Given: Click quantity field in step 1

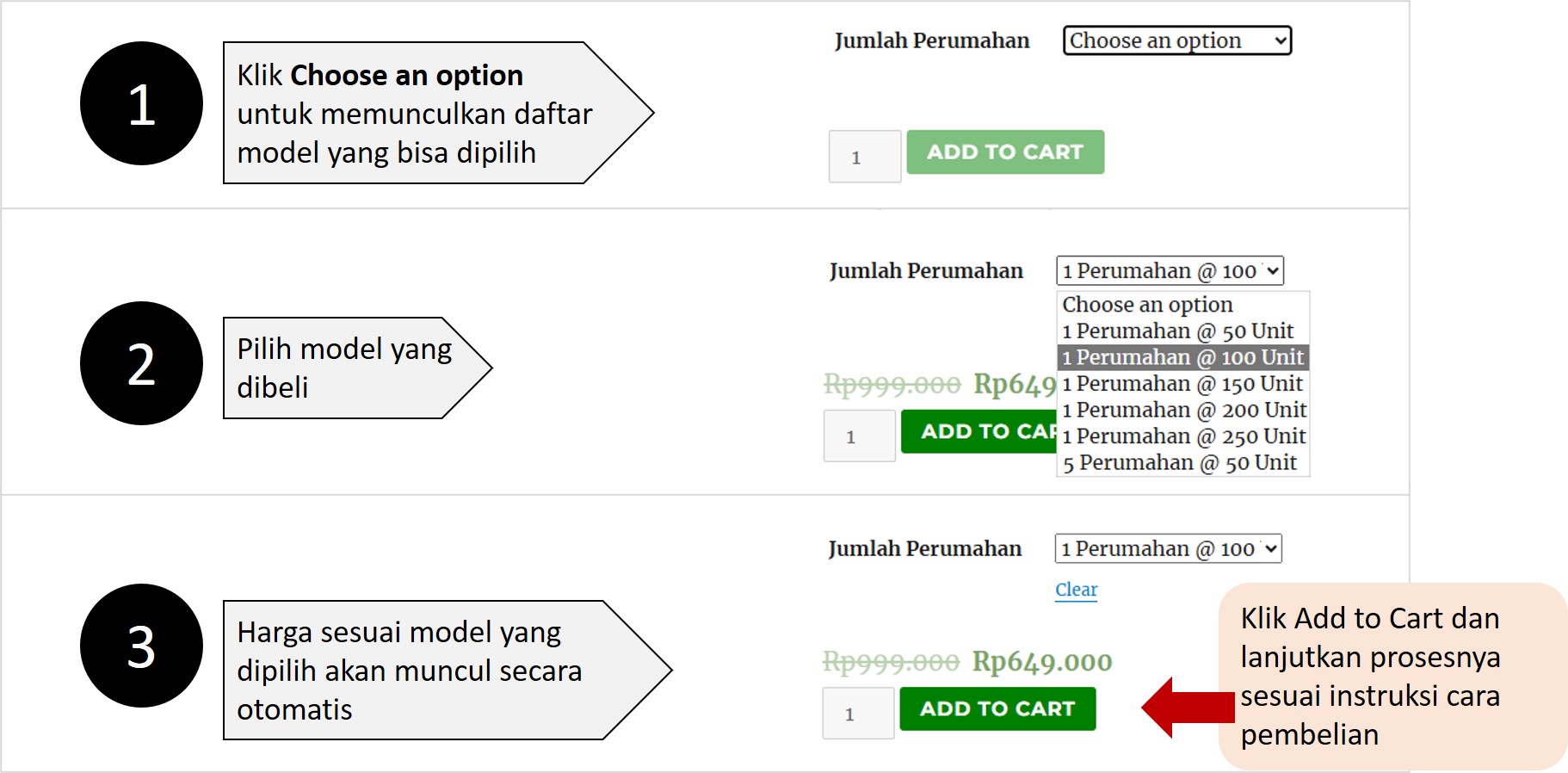Looking at the screenshot, I should point(864,157).
